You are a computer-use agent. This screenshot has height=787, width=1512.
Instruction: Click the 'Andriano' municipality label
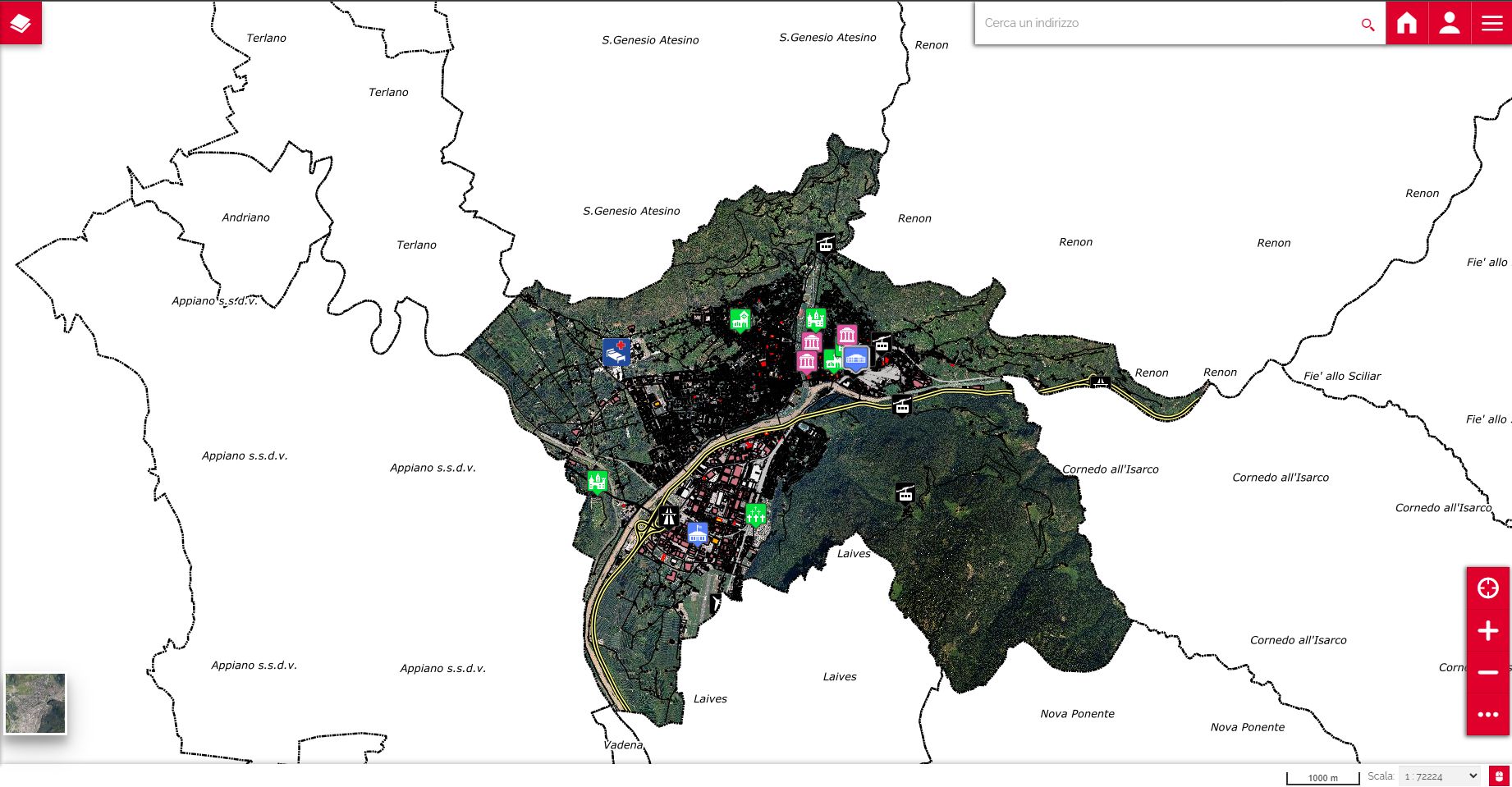pyautogui.click(x=245, y=217)
